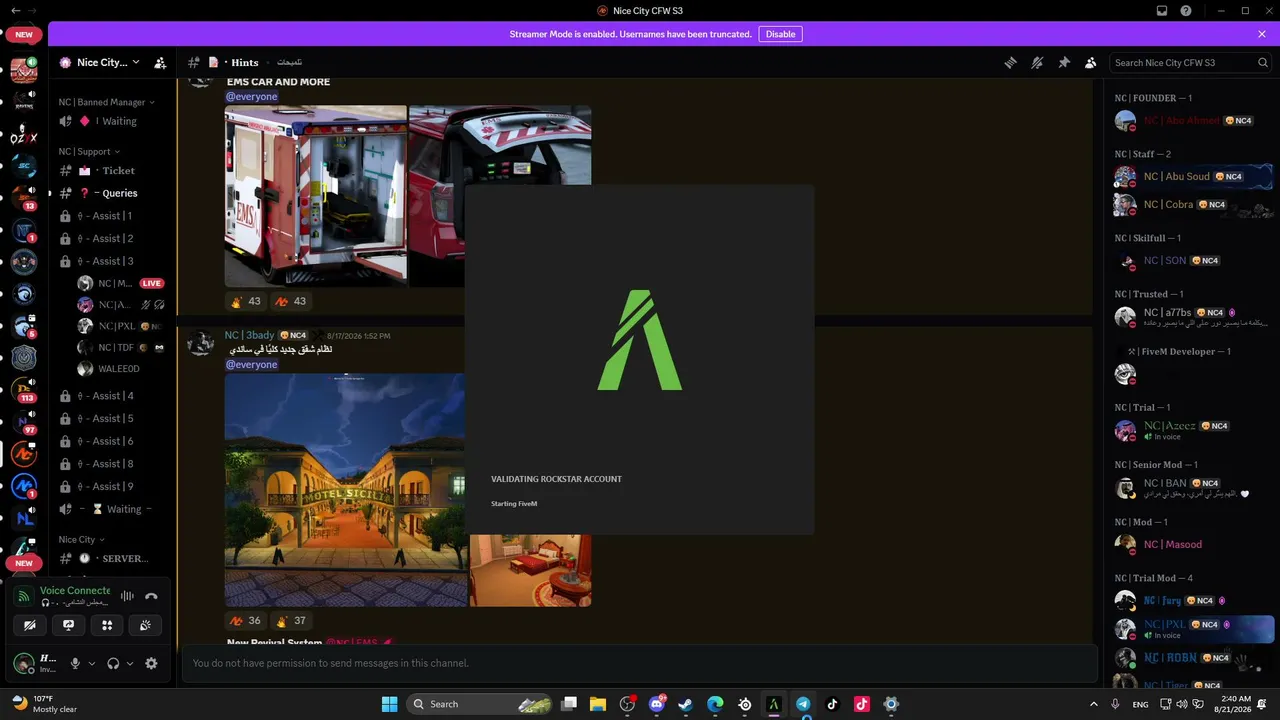The height and width of the screenshot is (720, 1280).
Task: Open the Threads icon in channel header
Action: pyautogui.click(x=1010, y=62)
